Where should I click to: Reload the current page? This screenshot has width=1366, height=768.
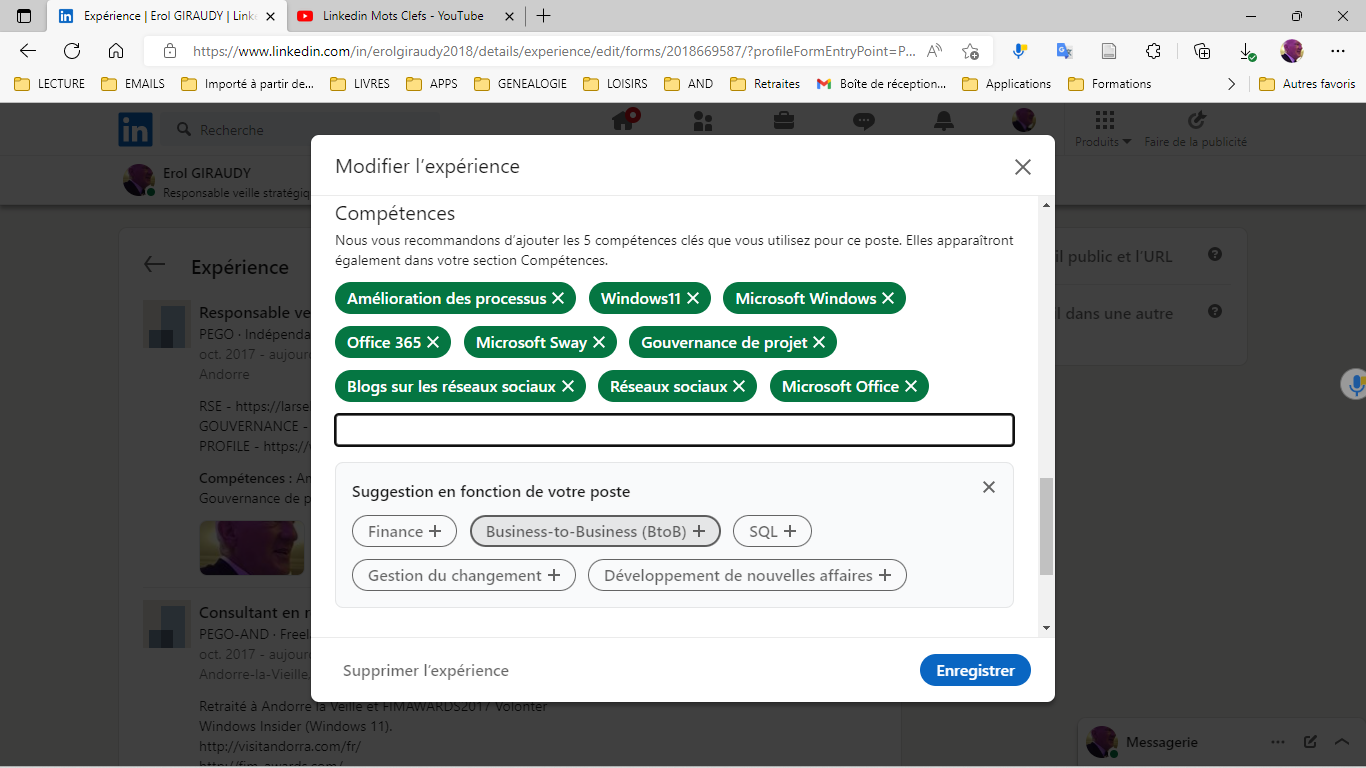pos(72,51)
